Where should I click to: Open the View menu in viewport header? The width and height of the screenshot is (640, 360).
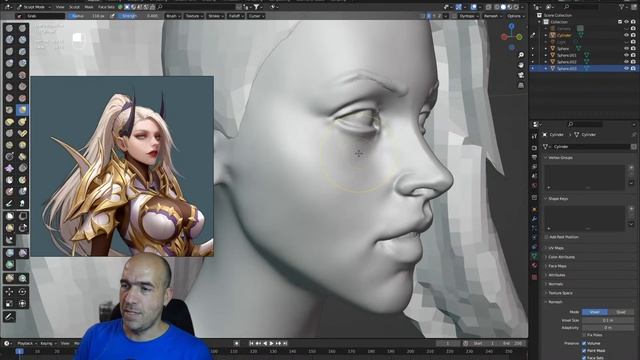[x=60, y=7]
